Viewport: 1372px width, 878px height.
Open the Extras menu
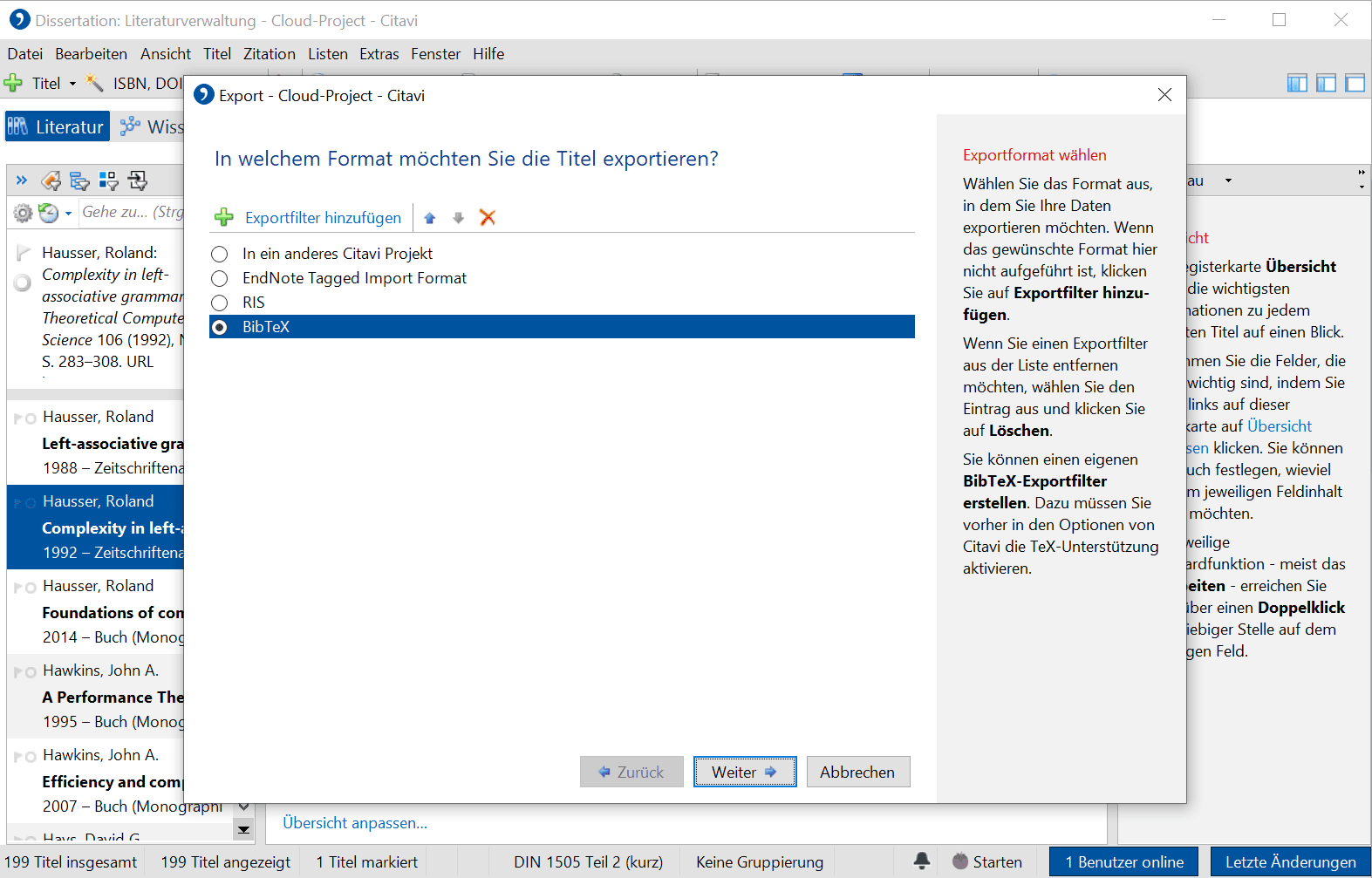pos(379,54)
